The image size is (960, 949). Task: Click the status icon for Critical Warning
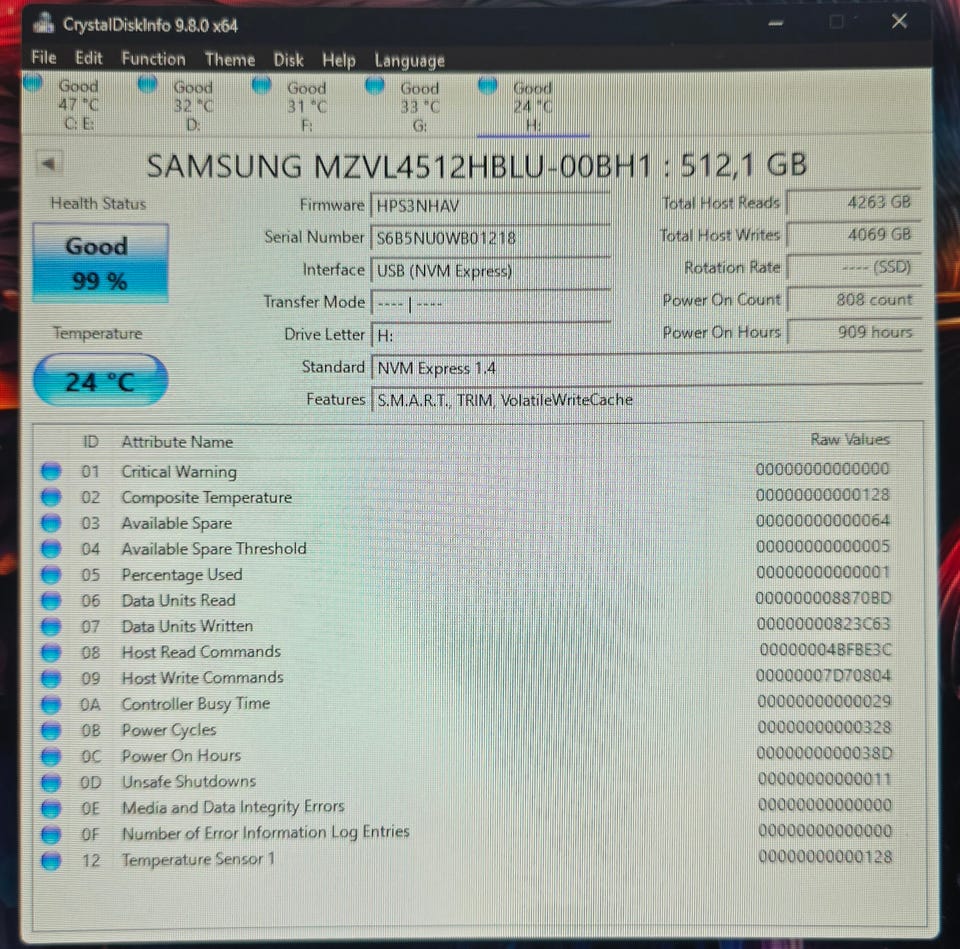[51, 471]
